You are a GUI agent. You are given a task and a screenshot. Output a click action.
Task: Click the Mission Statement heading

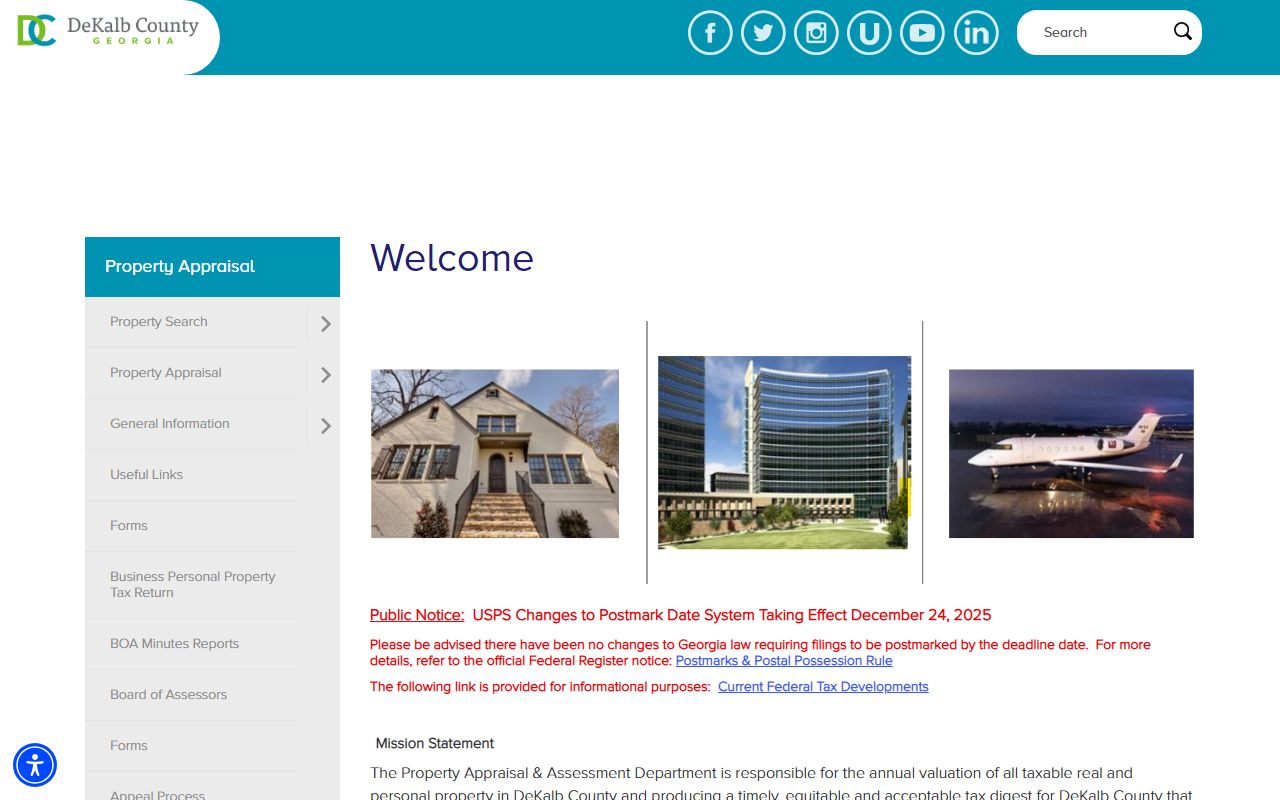click(435, 744)
